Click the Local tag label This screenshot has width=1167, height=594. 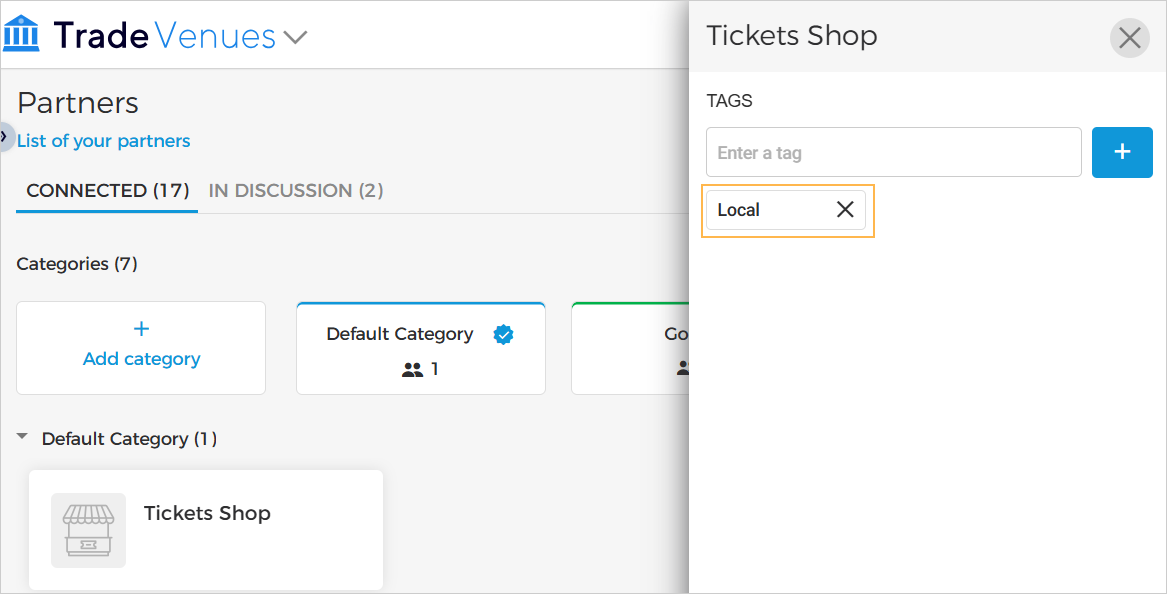[x=739, y=210]
